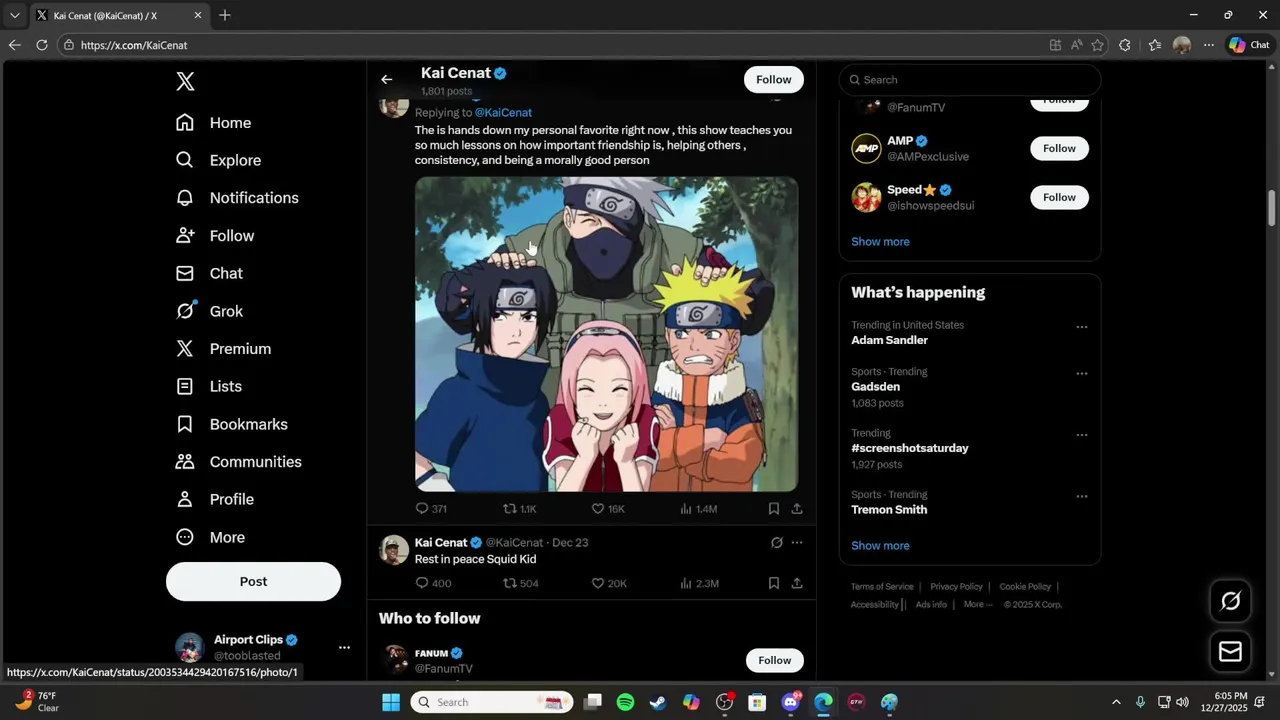Click the browser address bar
This screenshot has height=720, width=1280.
[550, 45]
